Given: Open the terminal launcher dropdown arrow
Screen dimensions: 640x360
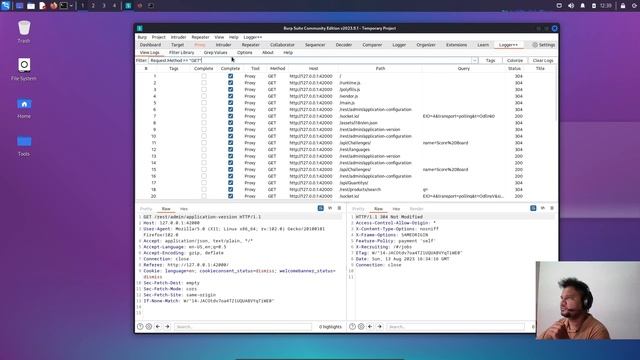Looking at the screenshot, I should point(71,6).
